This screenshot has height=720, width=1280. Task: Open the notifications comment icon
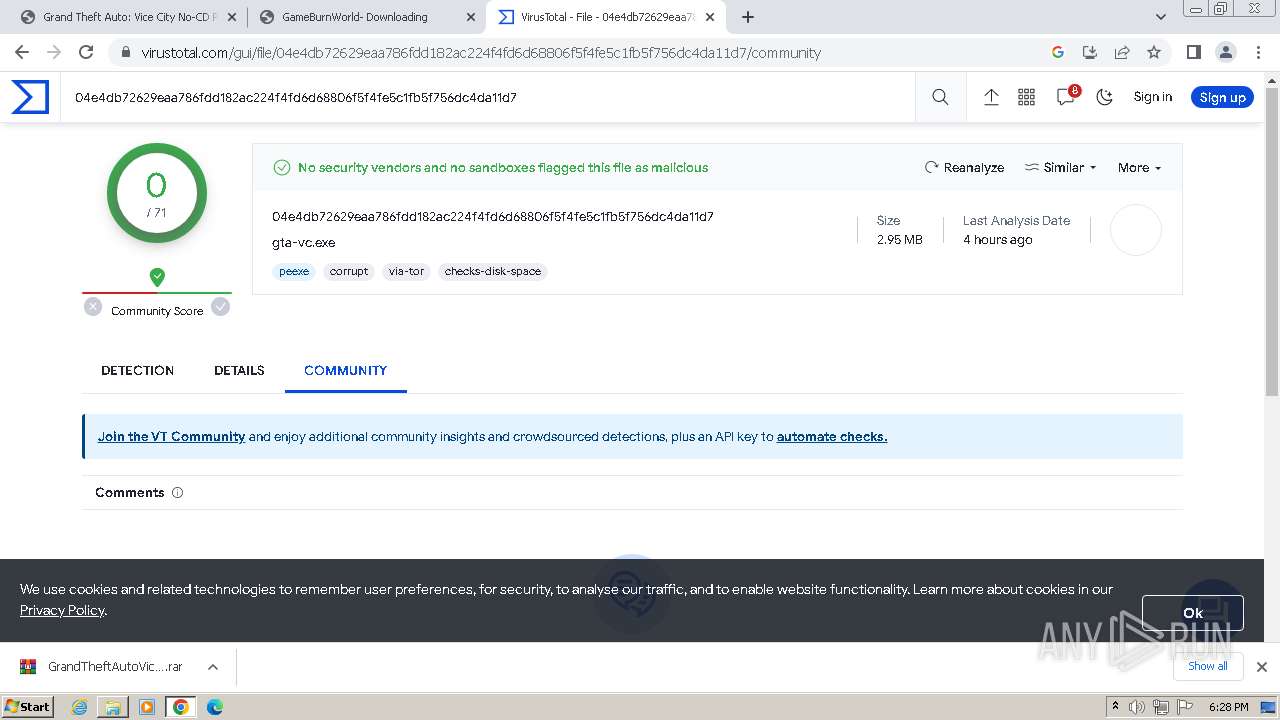[x=1066, y=97]
